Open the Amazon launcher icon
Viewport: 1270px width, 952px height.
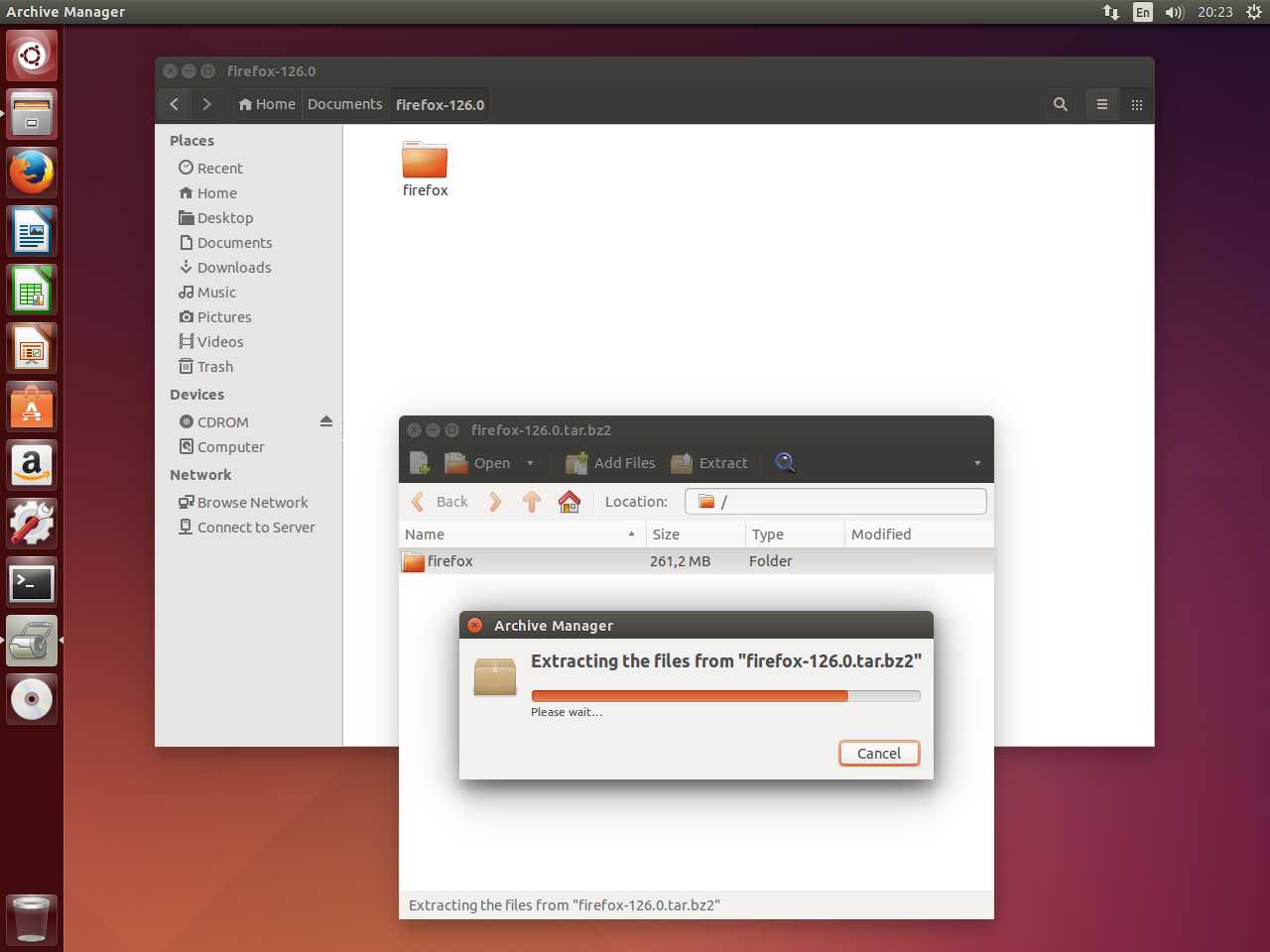pos(32,465)
